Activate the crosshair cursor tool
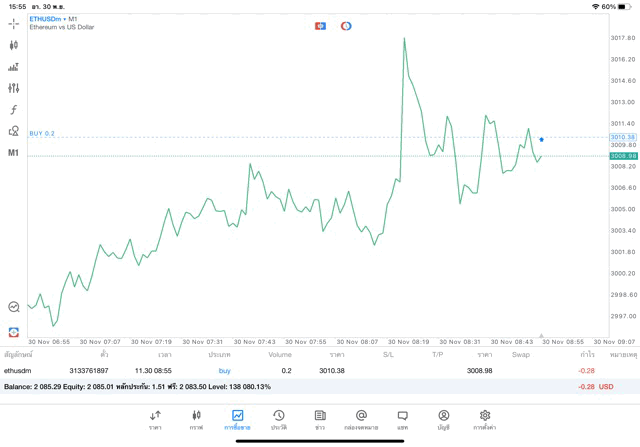640x447 pixels. pos(14,23)
